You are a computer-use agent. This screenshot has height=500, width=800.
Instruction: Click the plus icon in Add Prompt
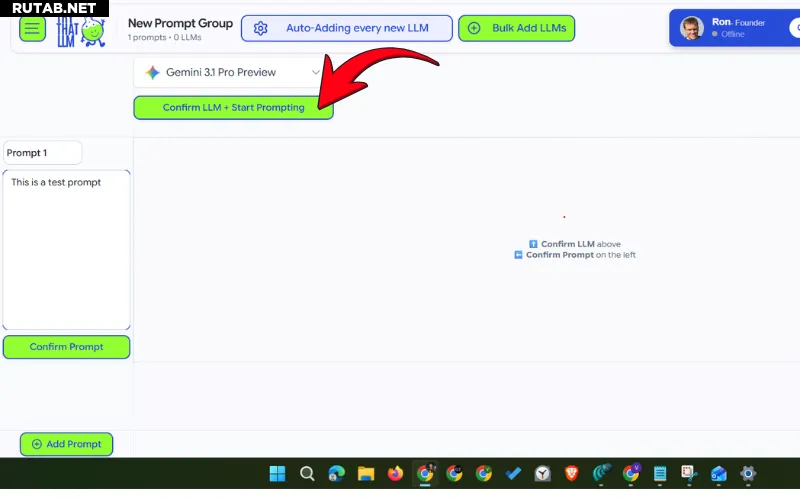[x=37, y=444]
